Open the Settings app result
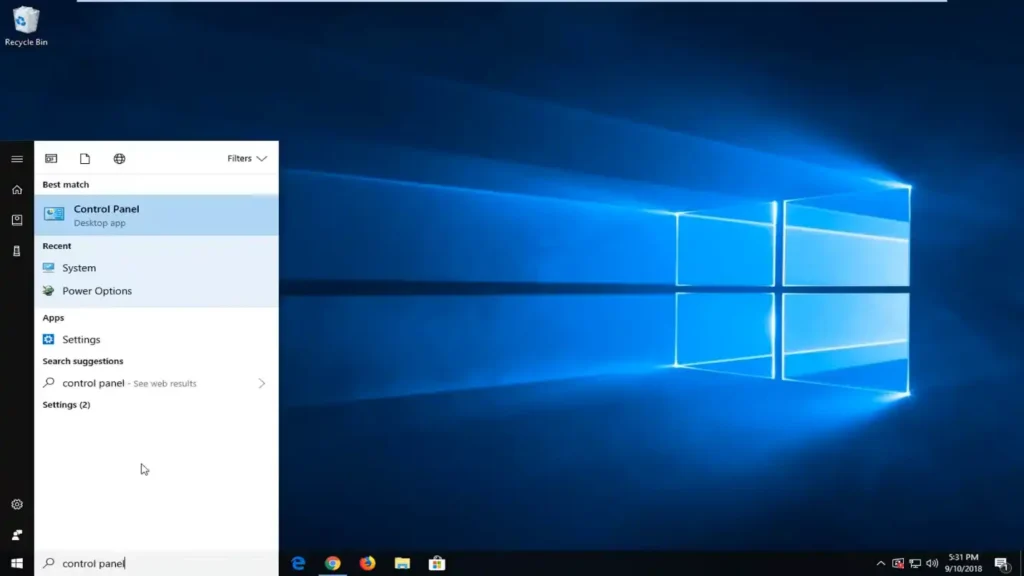Viewport: 1024px width, 576px height. (81, 340)
